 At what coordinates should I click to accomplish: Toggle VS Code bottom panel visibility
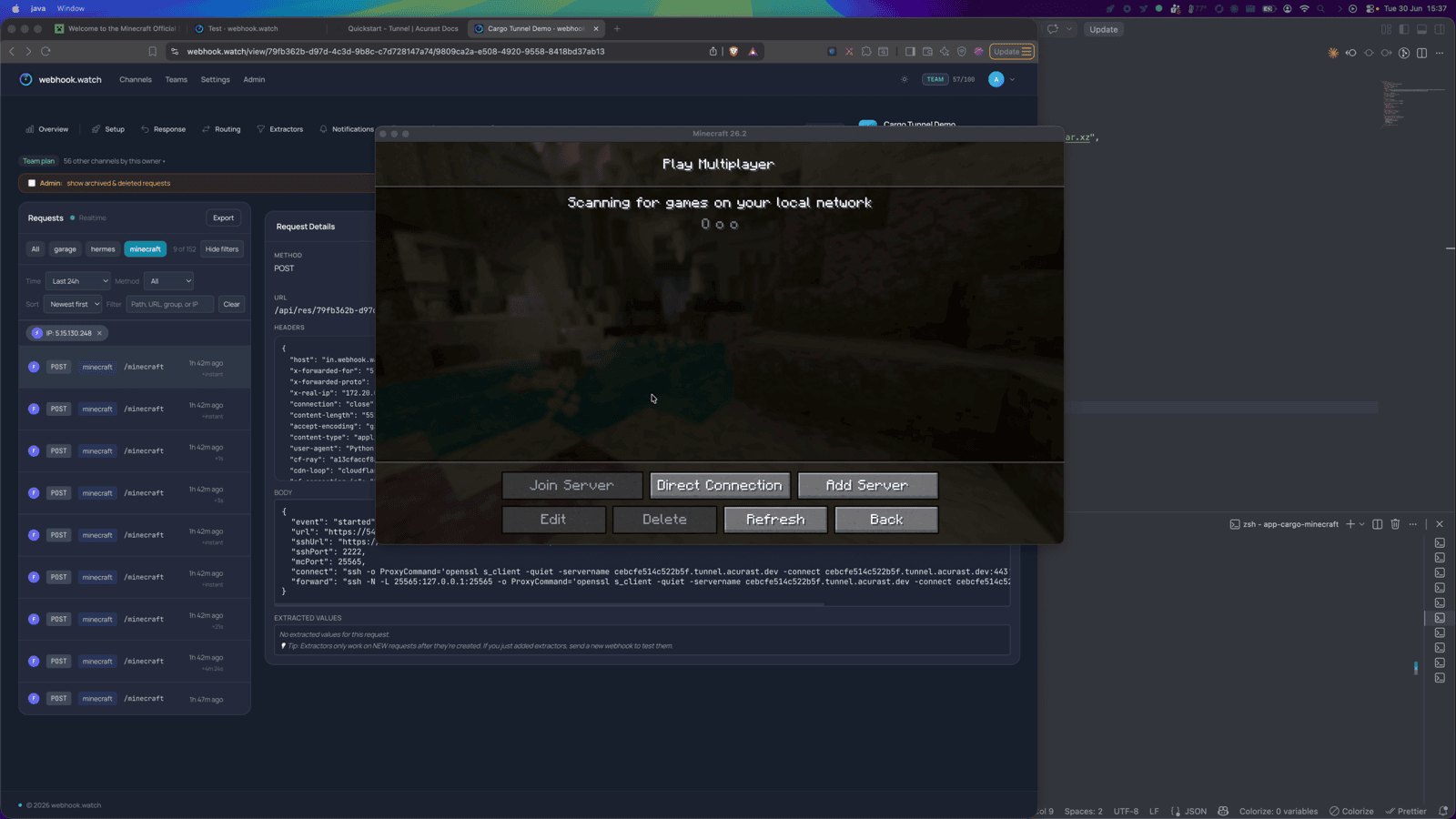(x=1421, y=29)
